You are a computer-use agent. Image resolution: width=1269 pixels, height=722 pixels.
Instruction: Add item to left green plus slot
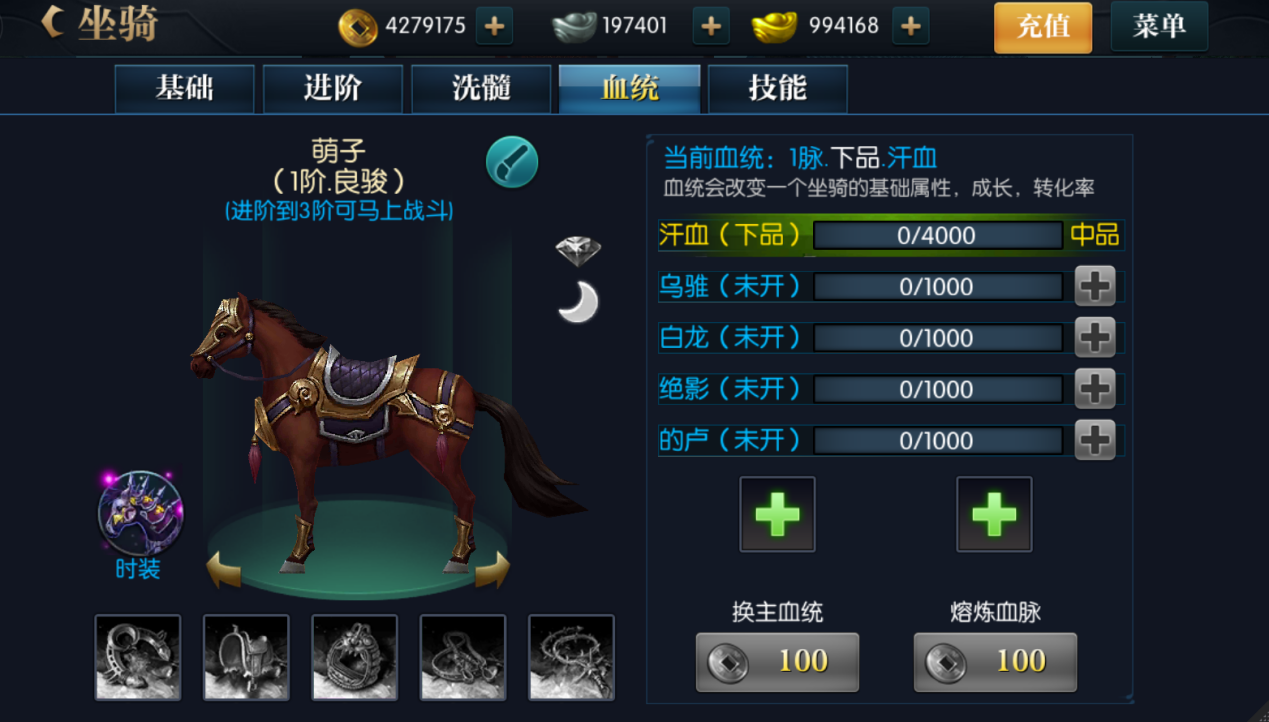pos(777,515)
